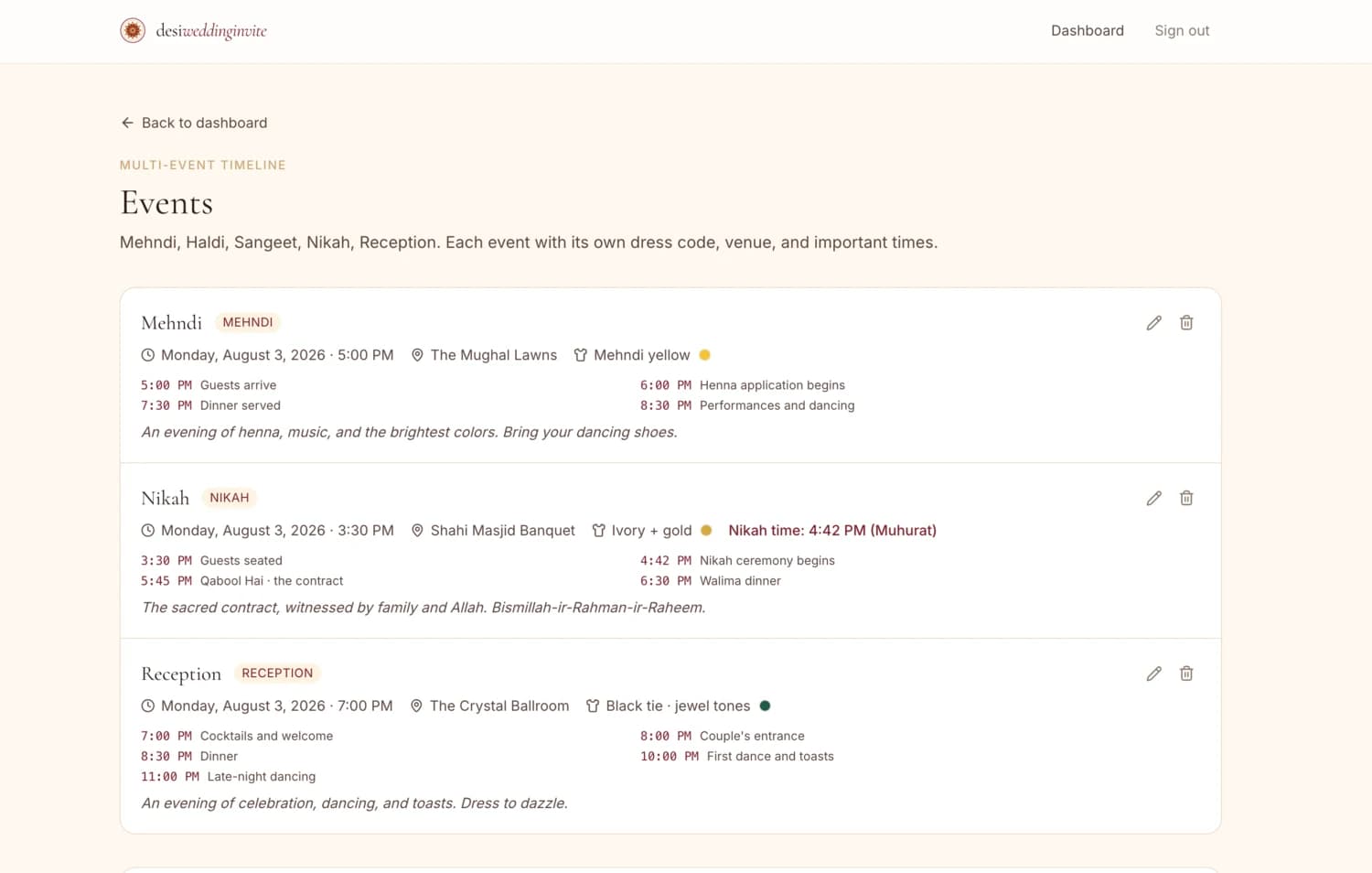The width and height of the screenshot is (1372, 873).
Task: Click the clock icon in Mehndi row
Action: [x=148, y=355]
